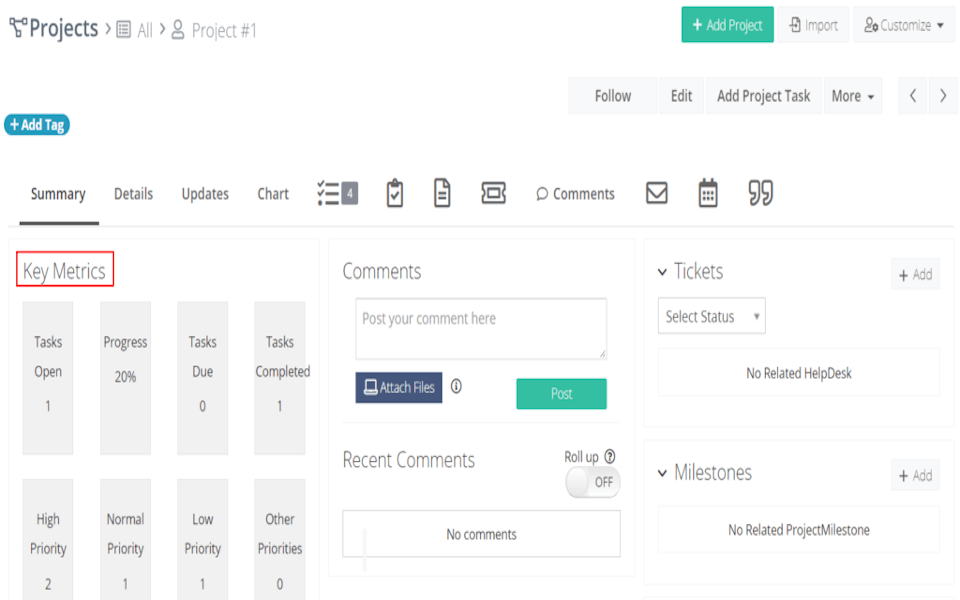Click the Attach Files button

coord(399,388)
